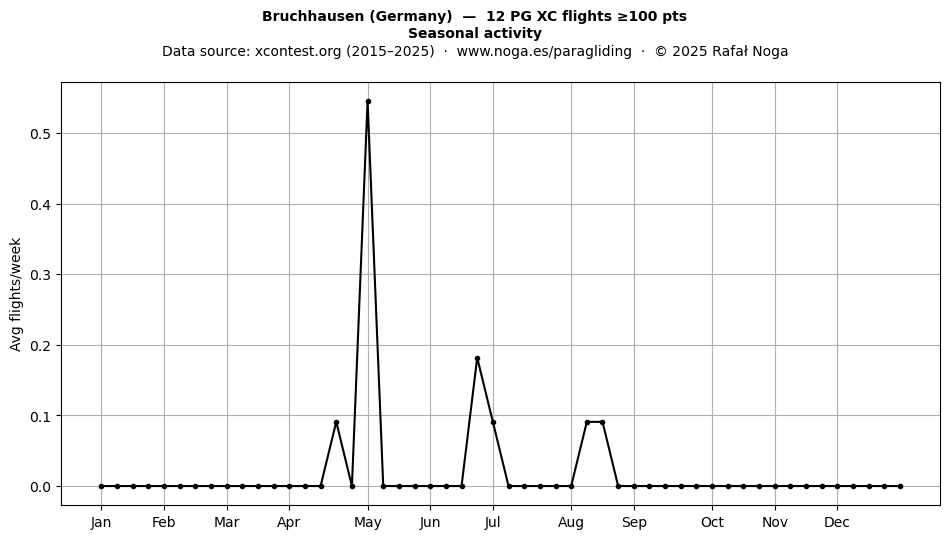This screenshot has width=950, height=539.
Task: Click the '0.2' y-axis tick label
Action: (x=41, y=346)
